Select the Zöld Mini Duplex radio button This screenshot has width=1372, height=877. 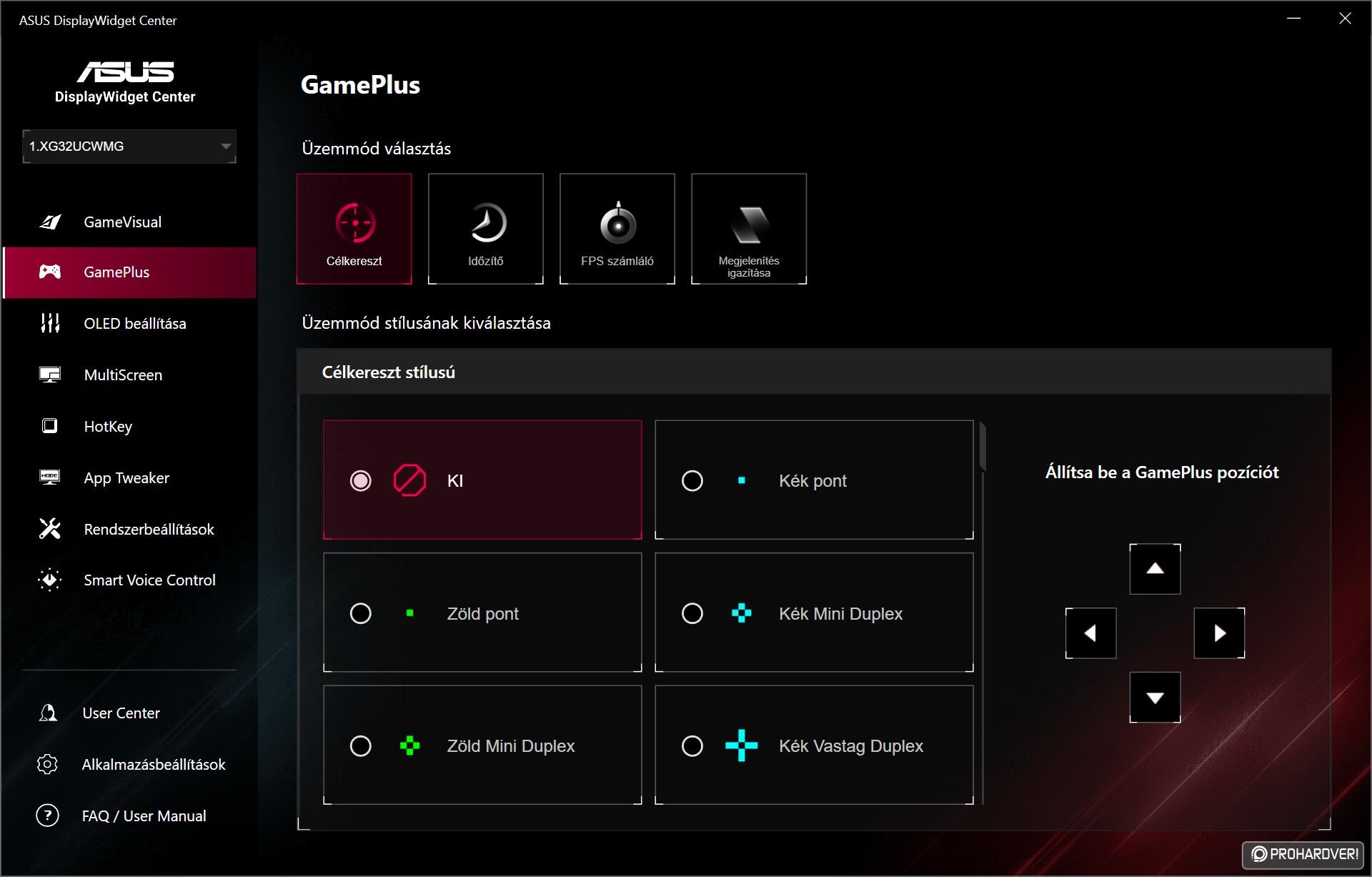[x=361, y=746]
